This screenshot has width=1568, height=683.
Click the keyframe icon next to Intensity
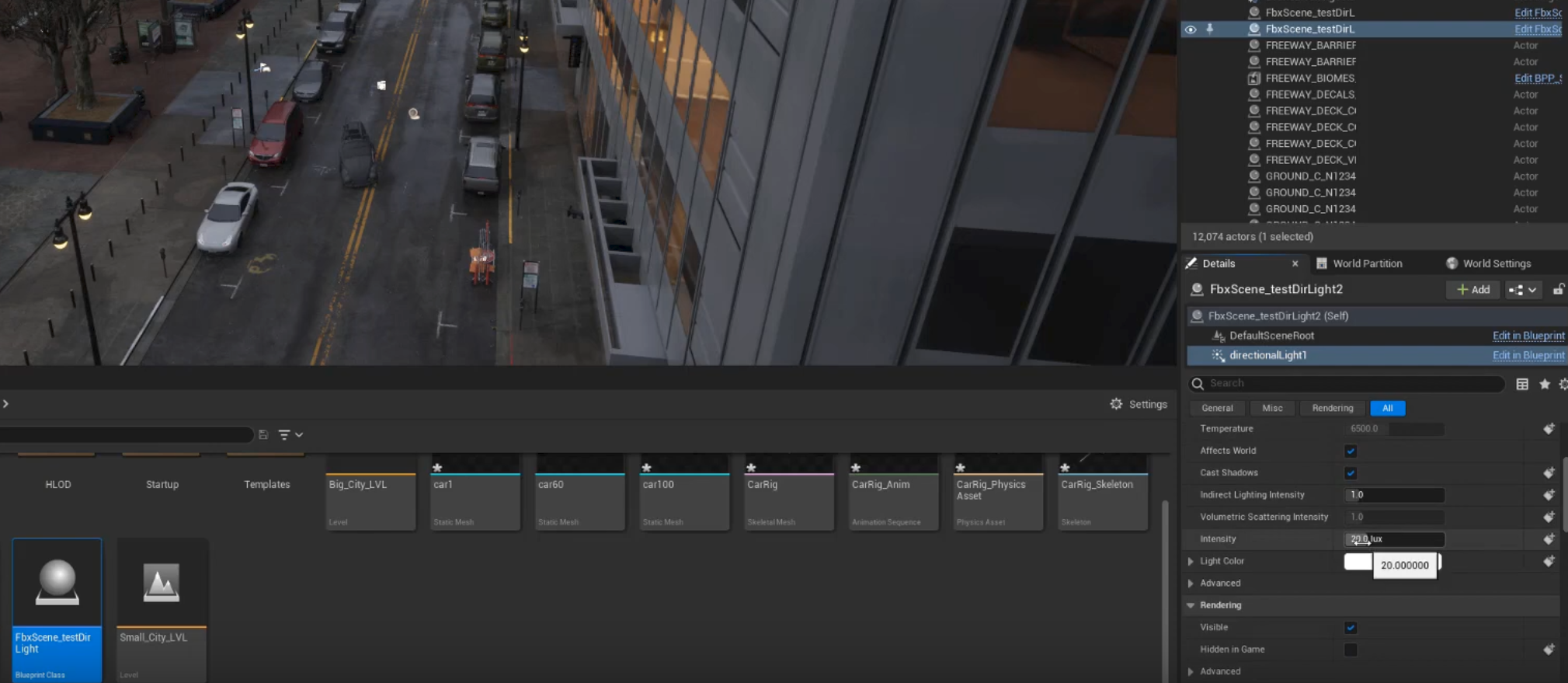tap(1549, 539)
